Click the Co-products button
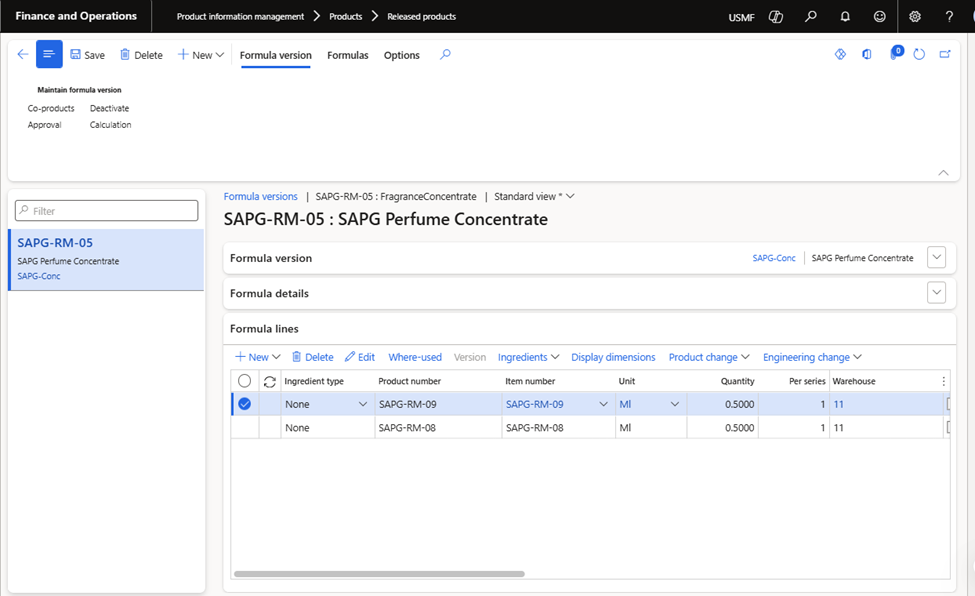The image size is (975, 596). click(x=51, y=108)
